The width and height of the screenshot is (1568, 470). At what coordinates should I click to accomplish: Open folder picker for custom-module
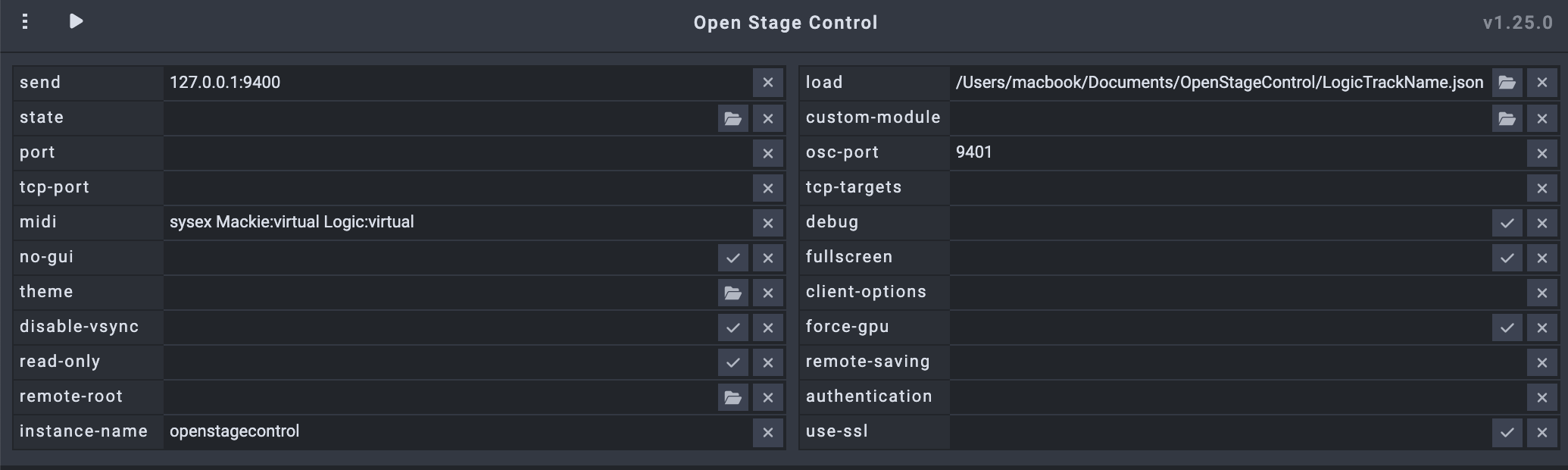[x=1507, y=118]
